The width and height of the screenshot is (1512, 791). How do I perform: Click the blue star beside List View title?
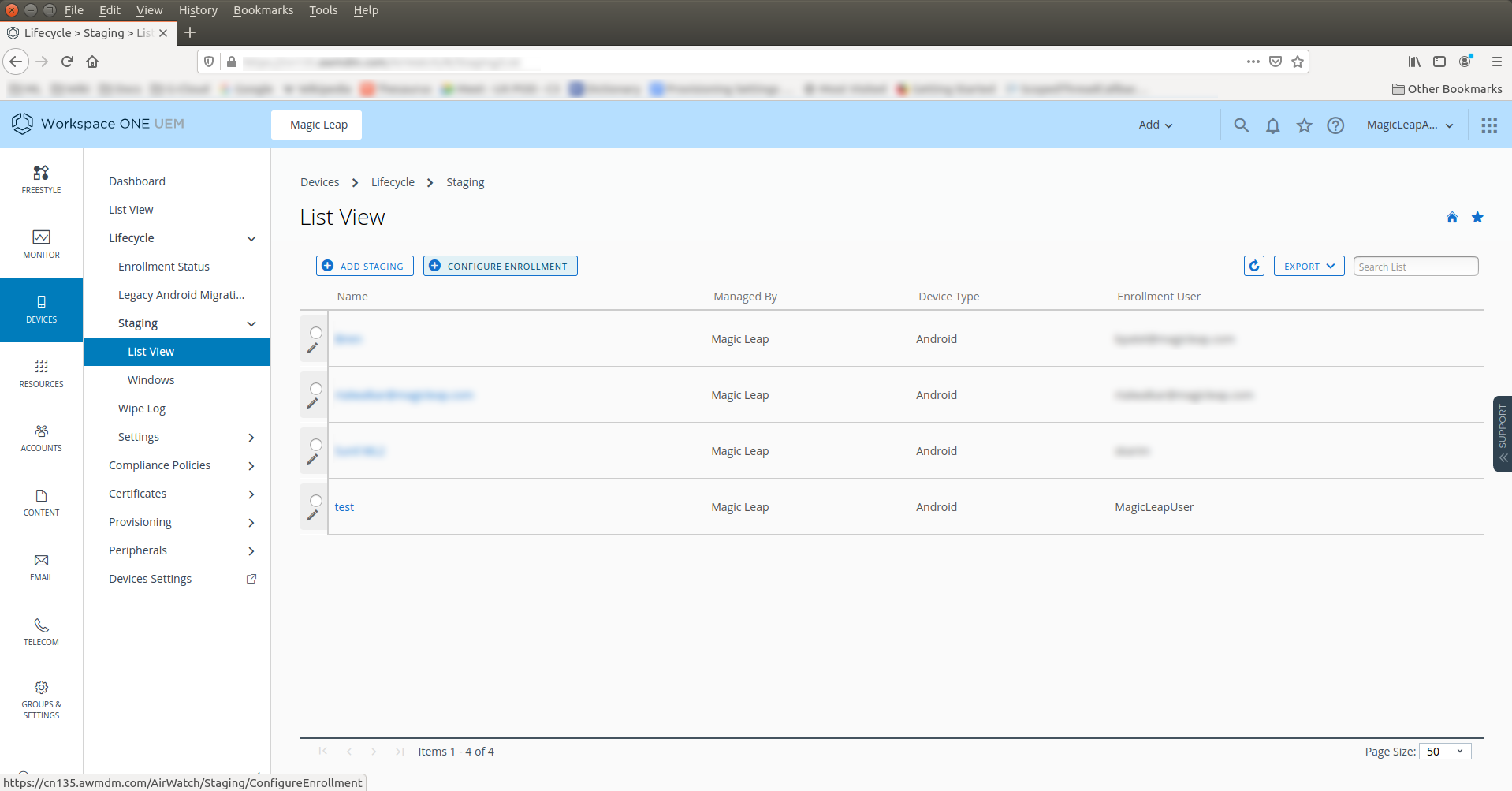[1477, 217]
